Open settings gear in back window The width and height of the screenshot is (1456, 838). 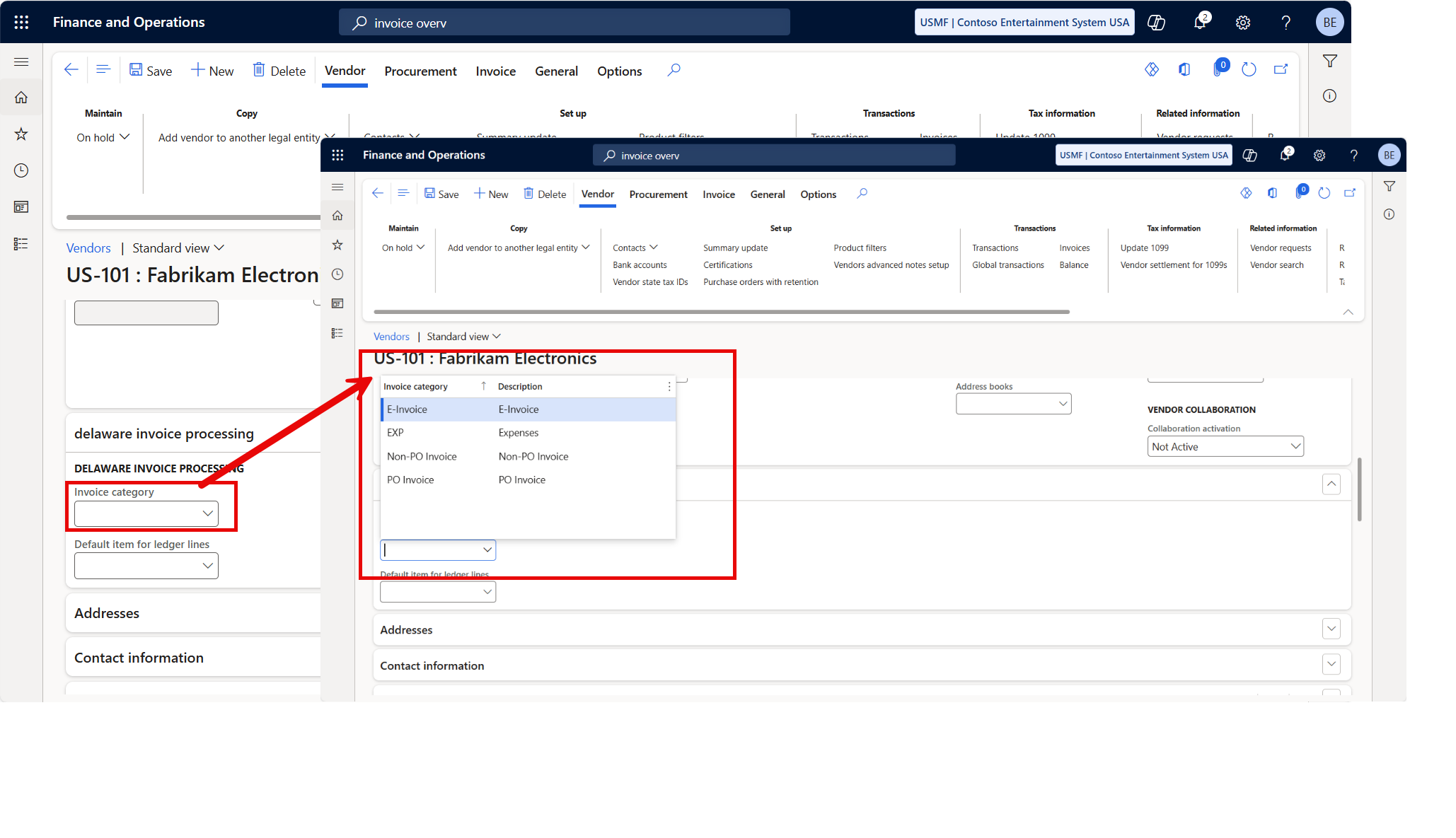click(x=1243, y=23)
